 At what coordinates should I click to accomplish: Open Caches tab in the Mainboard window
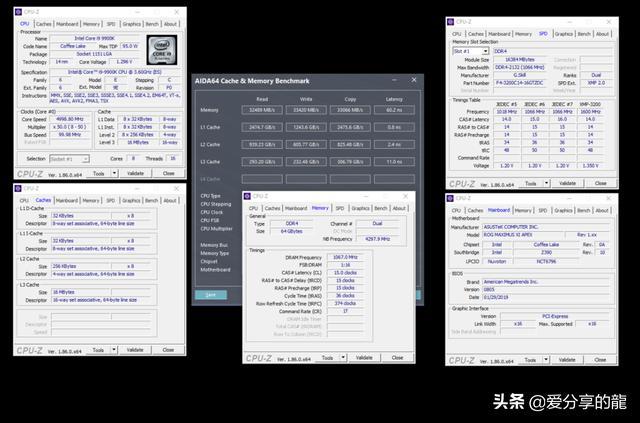pyautogui.click(x=476, y=210)
